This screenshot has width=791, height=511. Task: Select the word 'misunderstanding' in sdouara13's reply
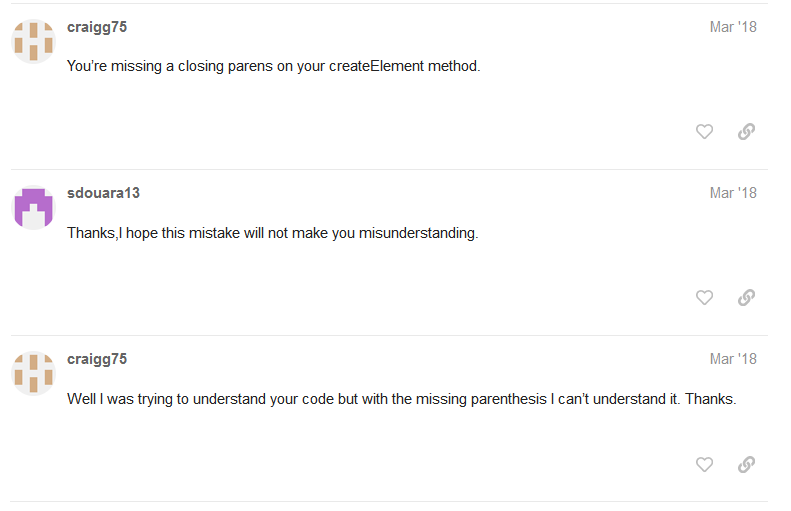418,233
